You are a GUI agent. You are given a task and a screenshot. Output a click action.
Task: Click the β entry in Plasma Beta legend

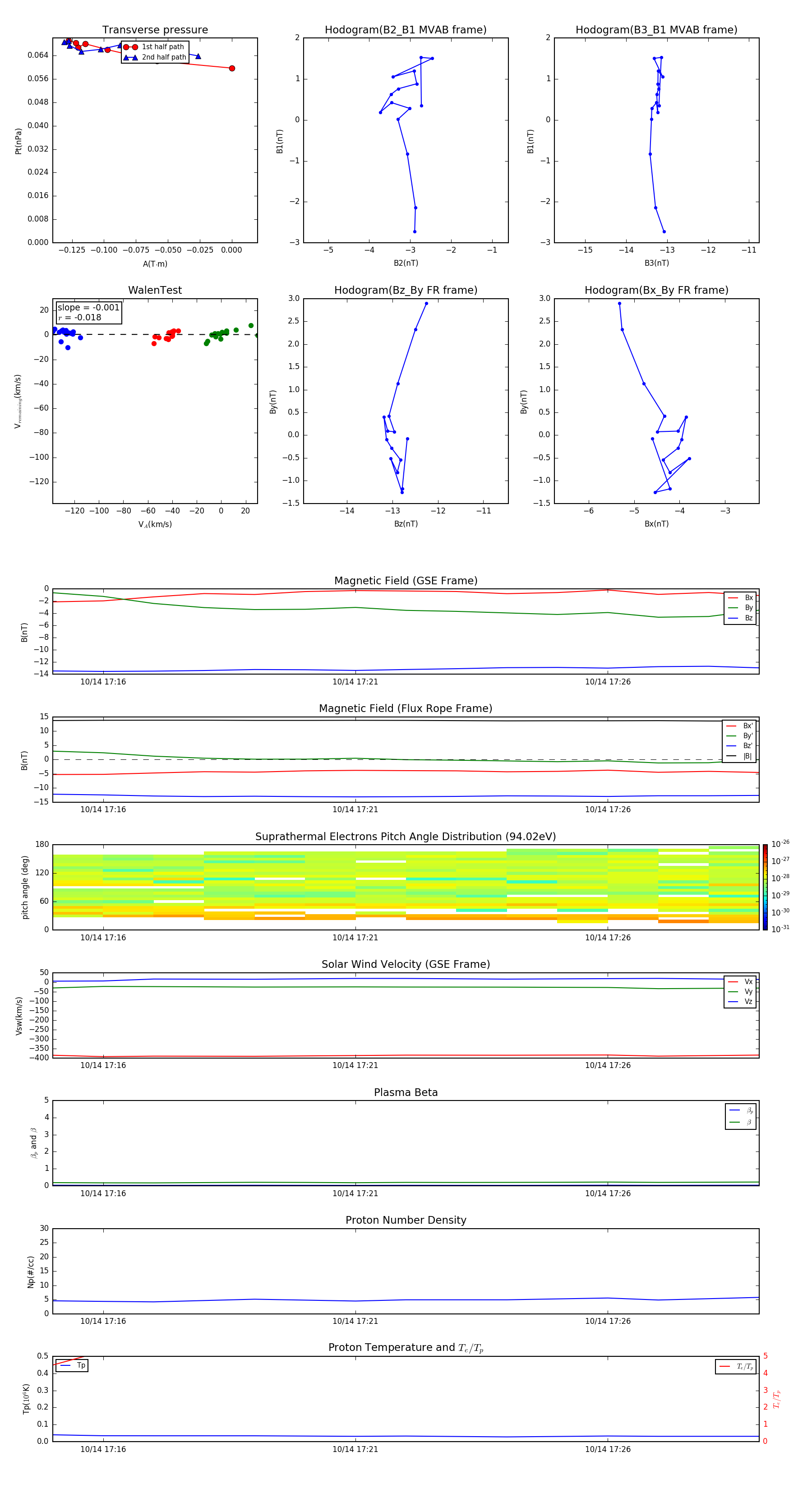coord(741,1122)
